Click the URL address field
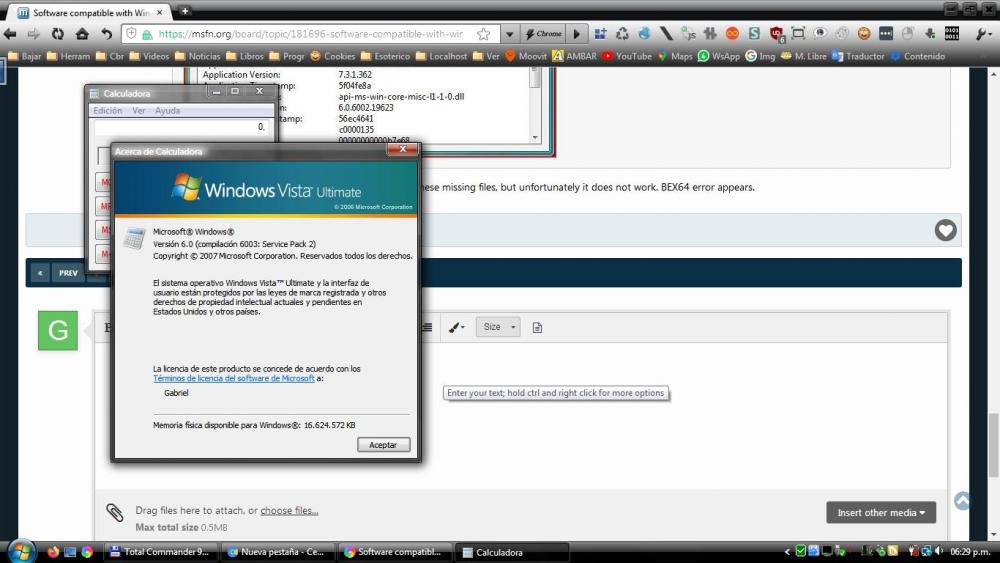The image size is (1000, 563). 311,34
